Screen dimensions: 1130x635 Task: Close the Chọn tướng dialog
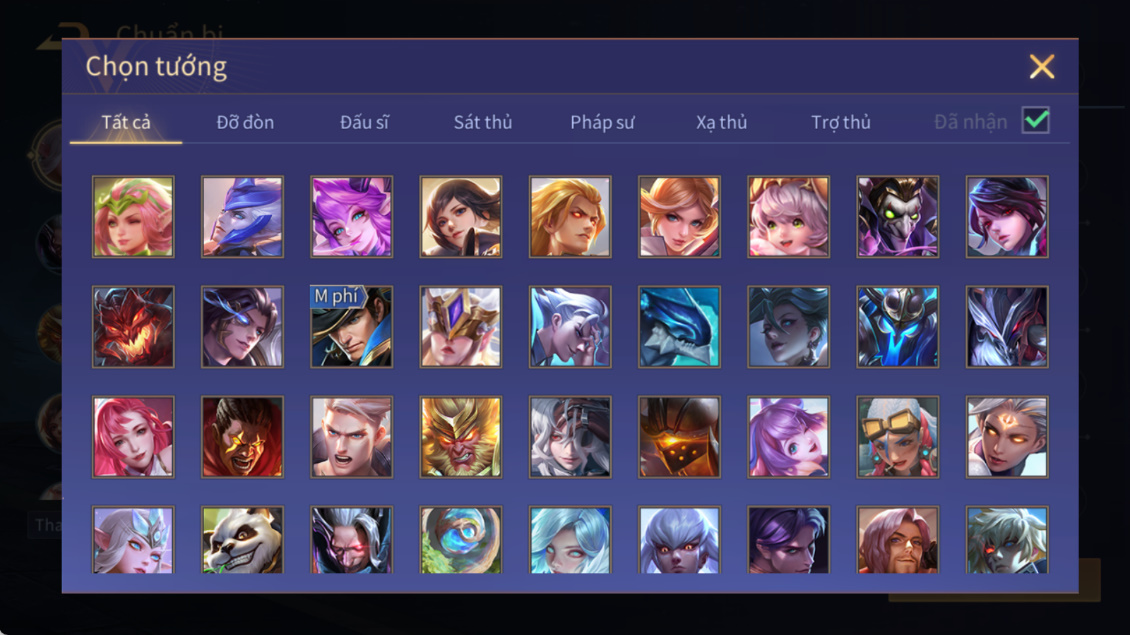1042,66
